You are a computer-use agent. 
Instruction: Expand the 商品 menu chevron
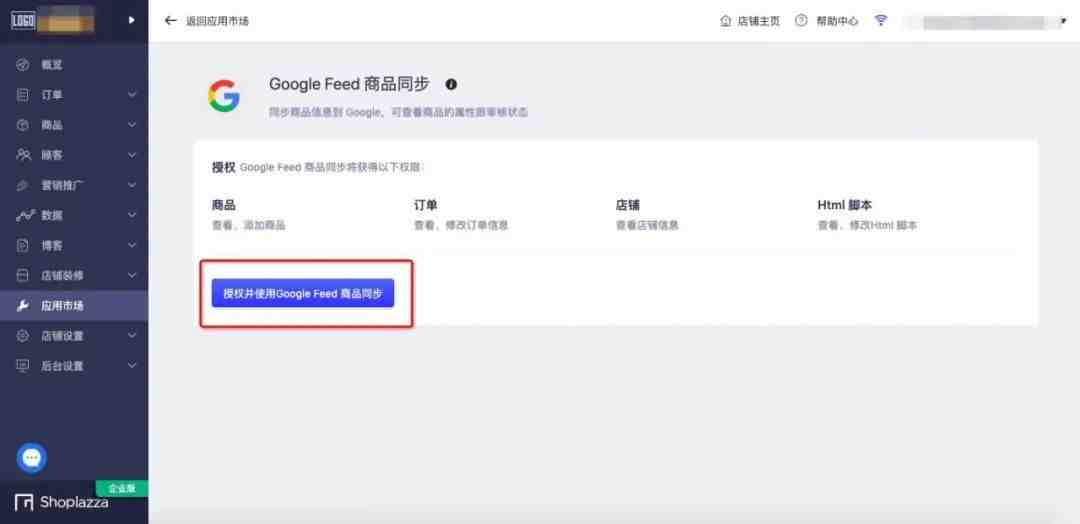coord(132,125)
